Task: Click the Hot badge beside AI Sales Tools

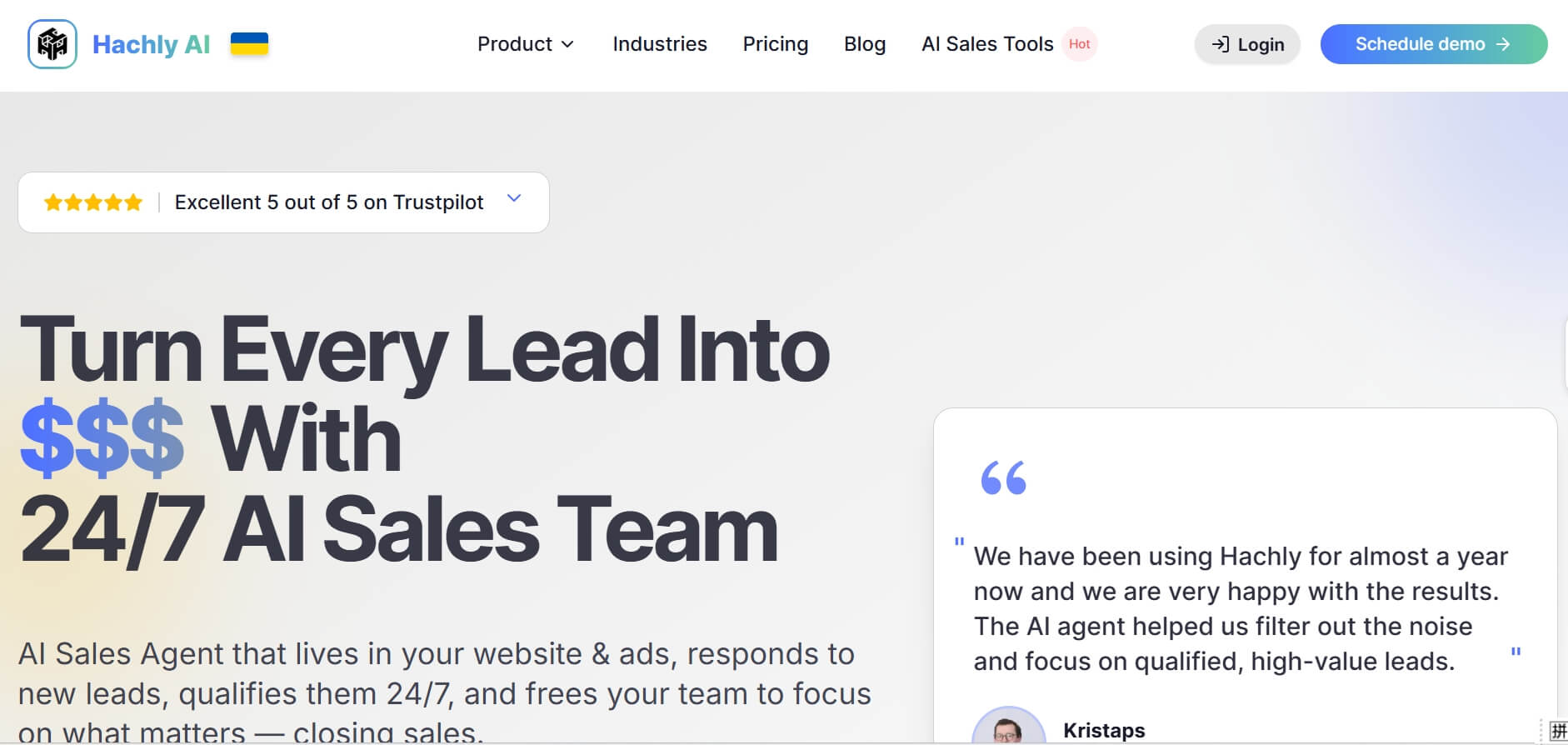Action: (x=1079, y=44)
